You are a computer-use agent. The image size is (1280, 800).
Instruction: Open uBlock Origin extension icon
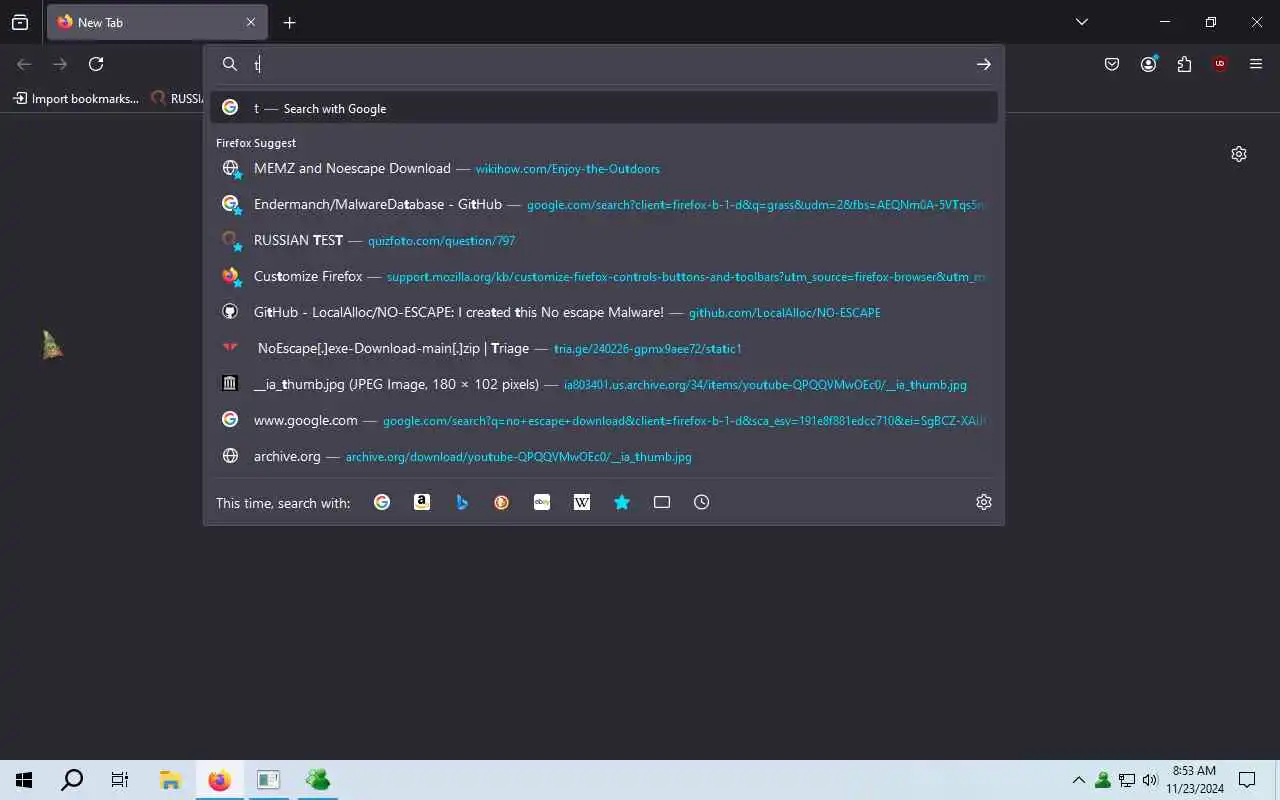coord(1220,64)
